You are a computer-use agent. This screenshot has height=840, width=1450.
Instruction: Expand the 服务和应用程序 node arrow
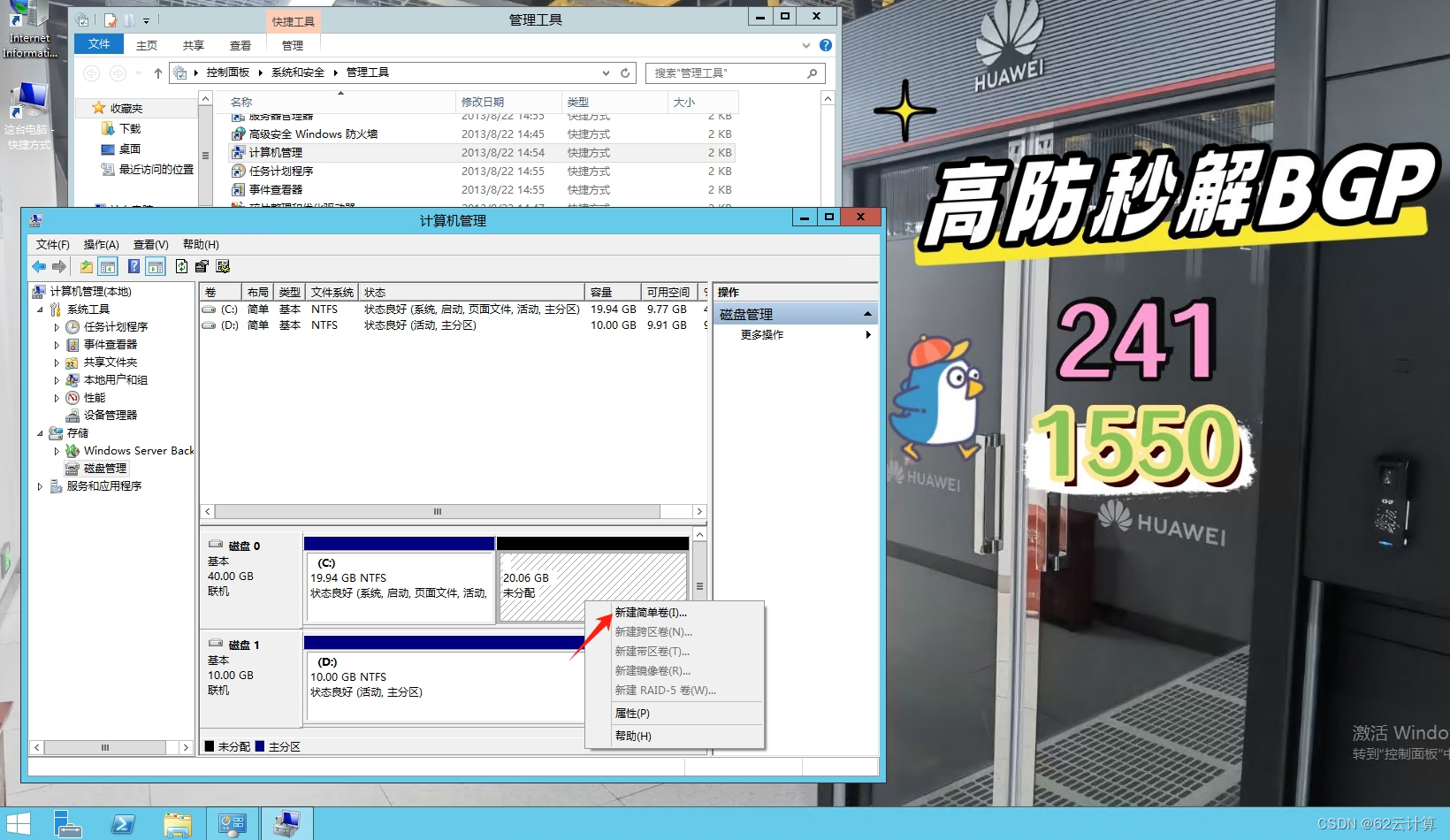point(40,486)
